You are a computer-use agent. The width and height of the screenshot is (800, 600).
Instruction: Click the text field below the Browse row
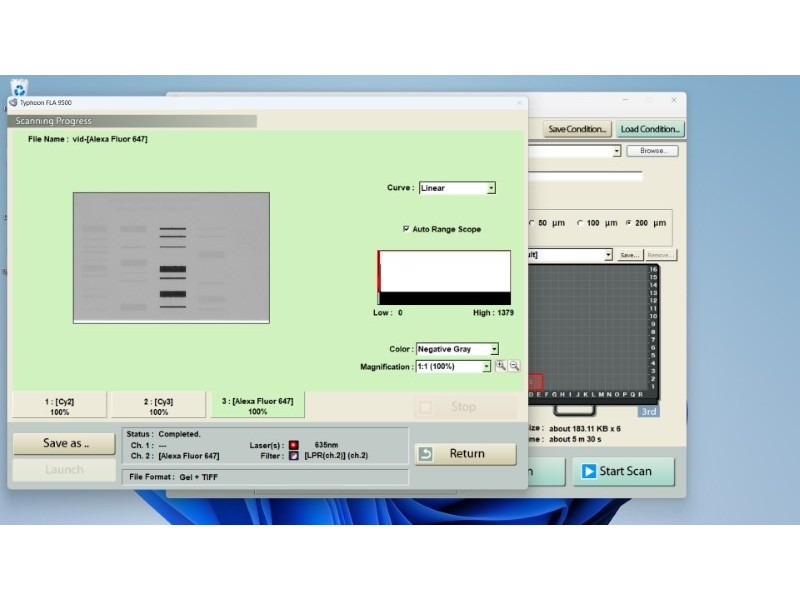pos(585,176)
